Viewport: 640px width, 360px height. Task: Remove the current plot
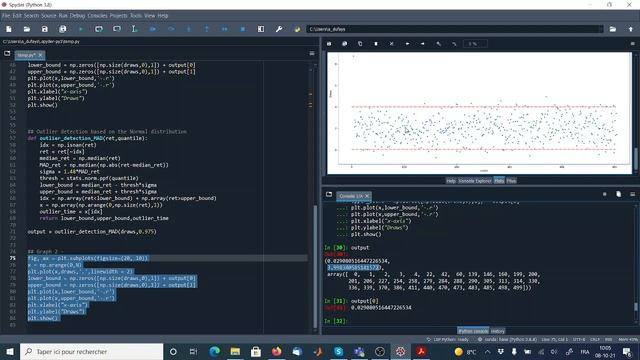point(376,44)
